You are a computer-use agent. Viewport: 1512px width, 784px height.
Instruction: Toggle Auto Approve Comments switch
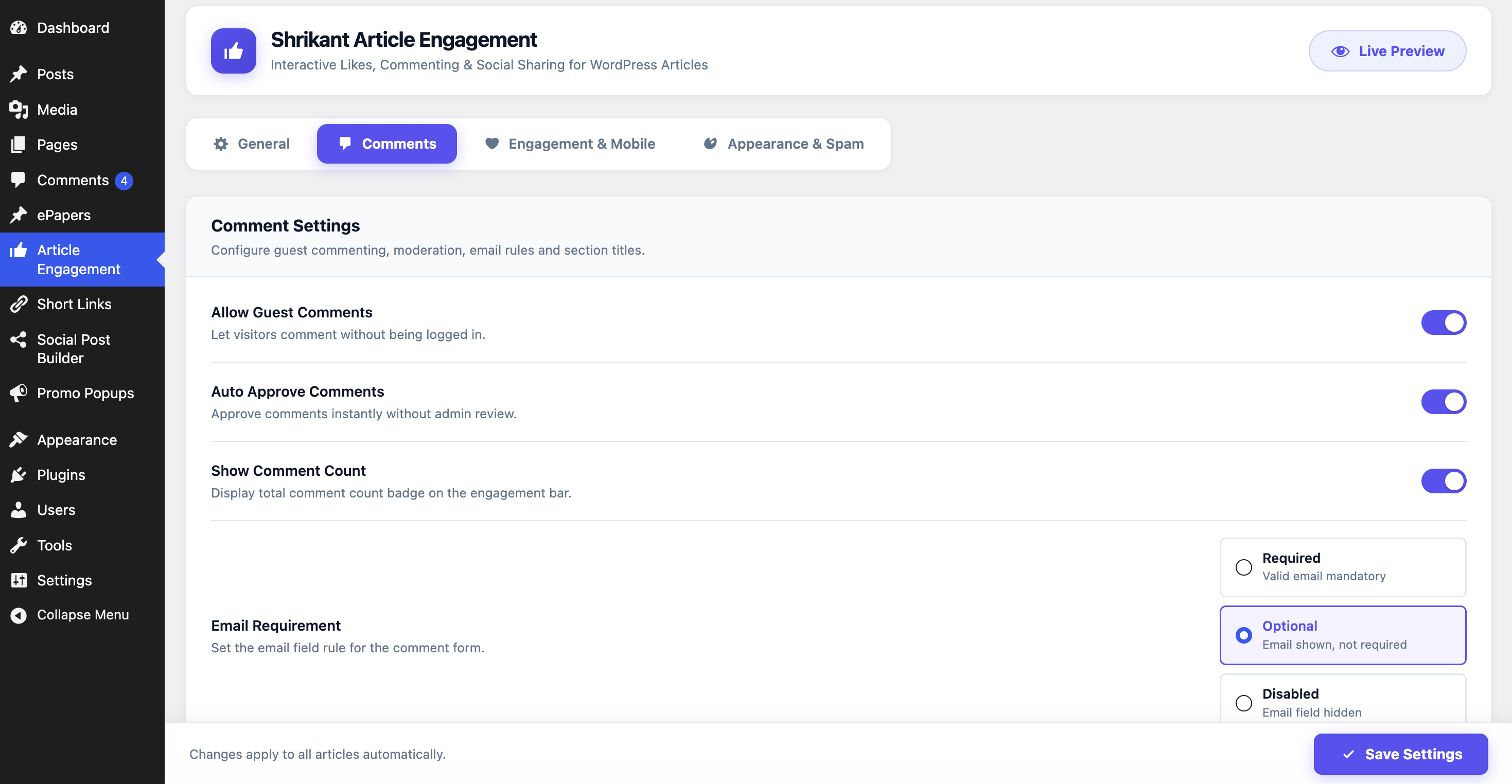[1444, 402]
